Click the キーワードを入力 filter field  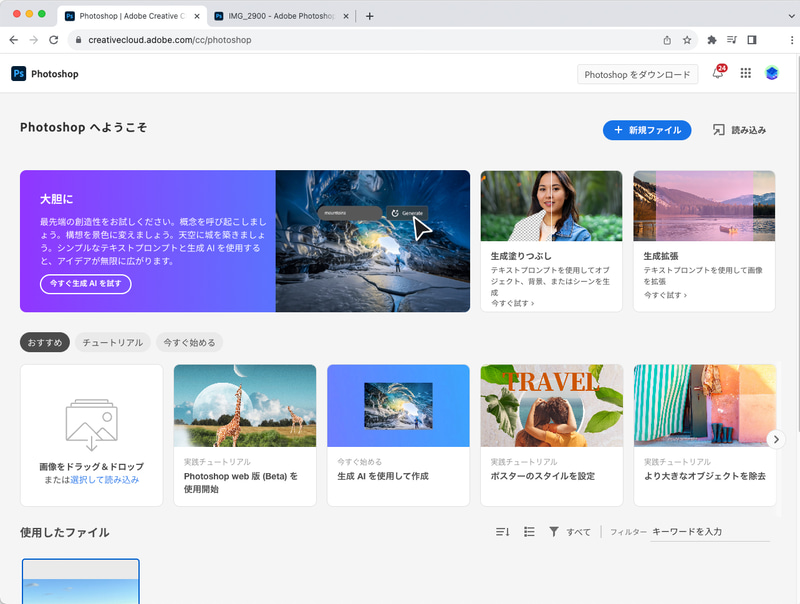690,532
